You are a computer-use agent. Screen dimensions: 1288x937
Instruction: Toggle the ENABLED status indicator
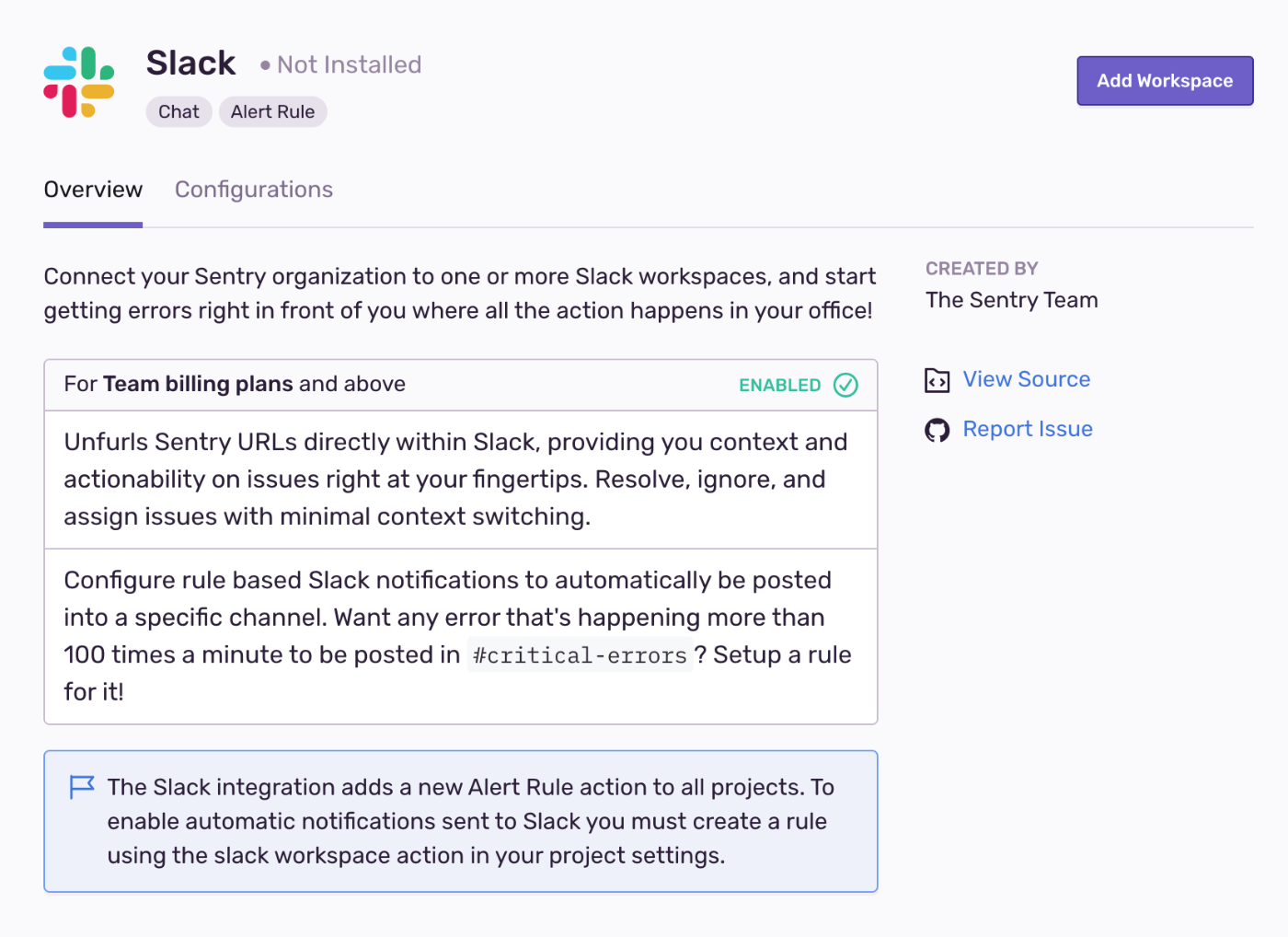coord(779,385)
